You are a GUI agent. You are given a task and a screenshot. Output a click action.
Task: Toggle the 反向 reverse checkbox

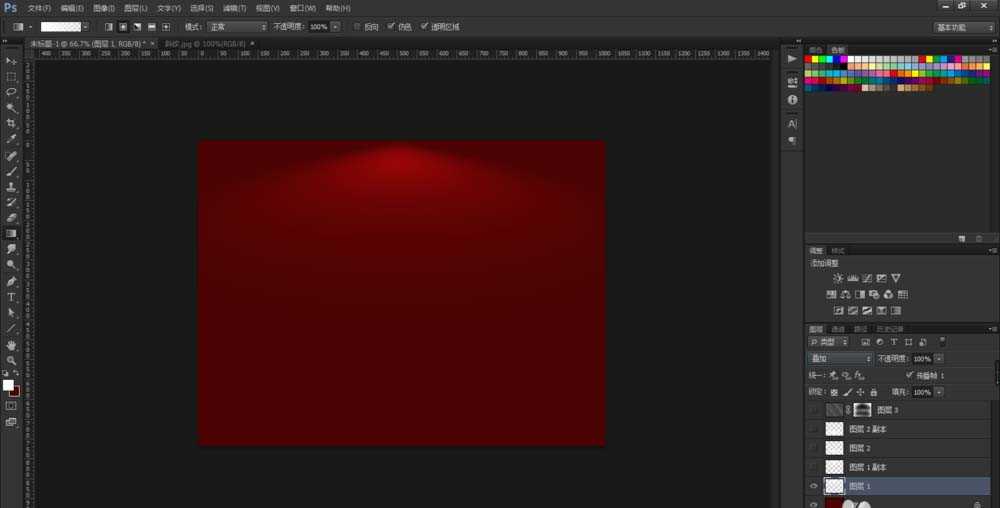tap(357, 27)
